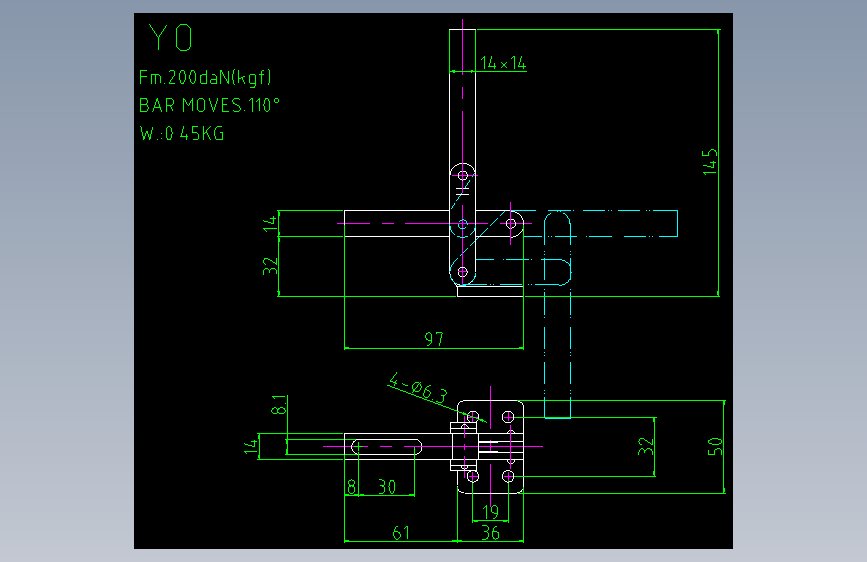Select the "19" hole spacing dimension
The height and width of the screenshot is (562, 867).
[490, 512]
